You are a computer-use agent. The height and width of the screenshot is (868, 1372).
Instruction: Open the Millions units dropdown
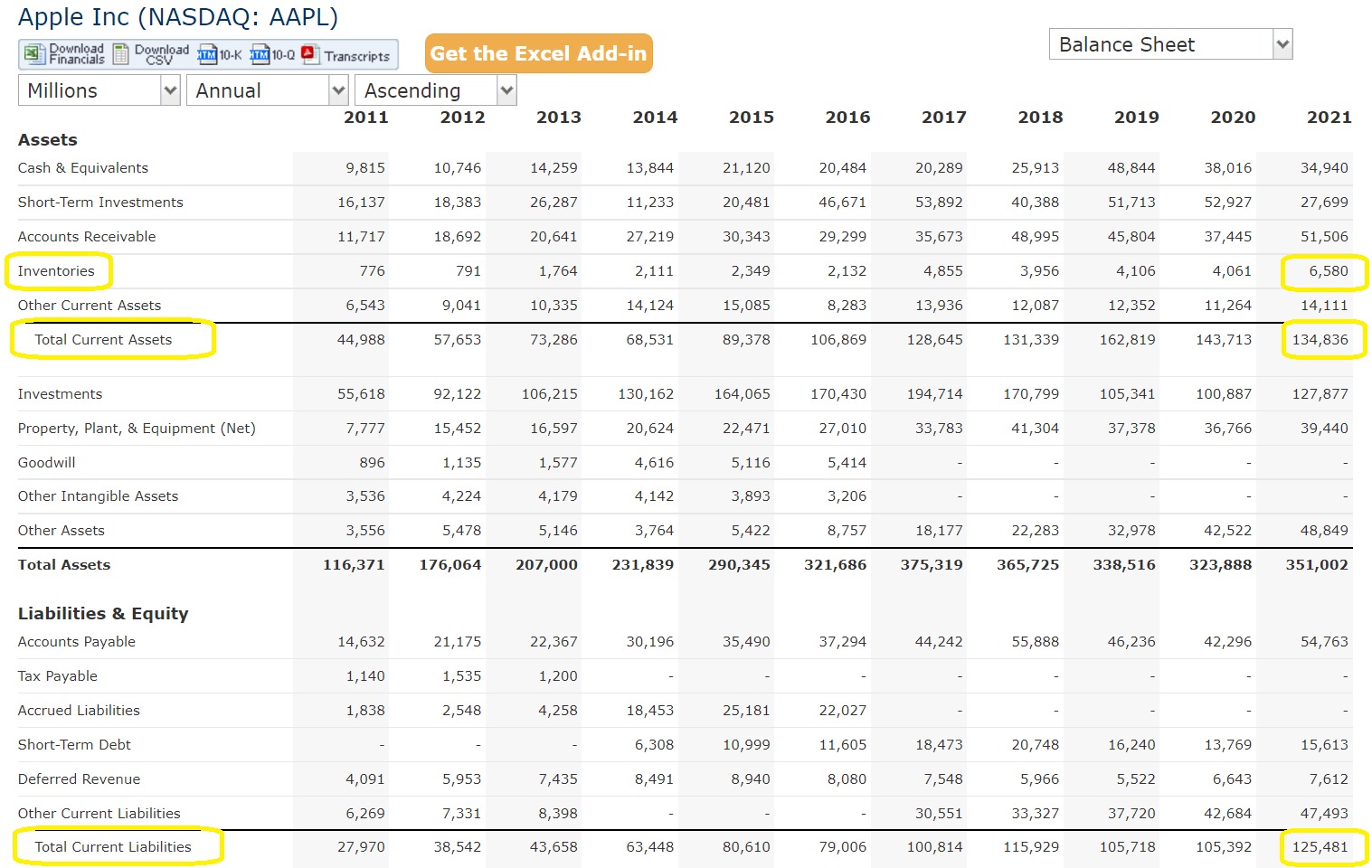pos(98,90)
